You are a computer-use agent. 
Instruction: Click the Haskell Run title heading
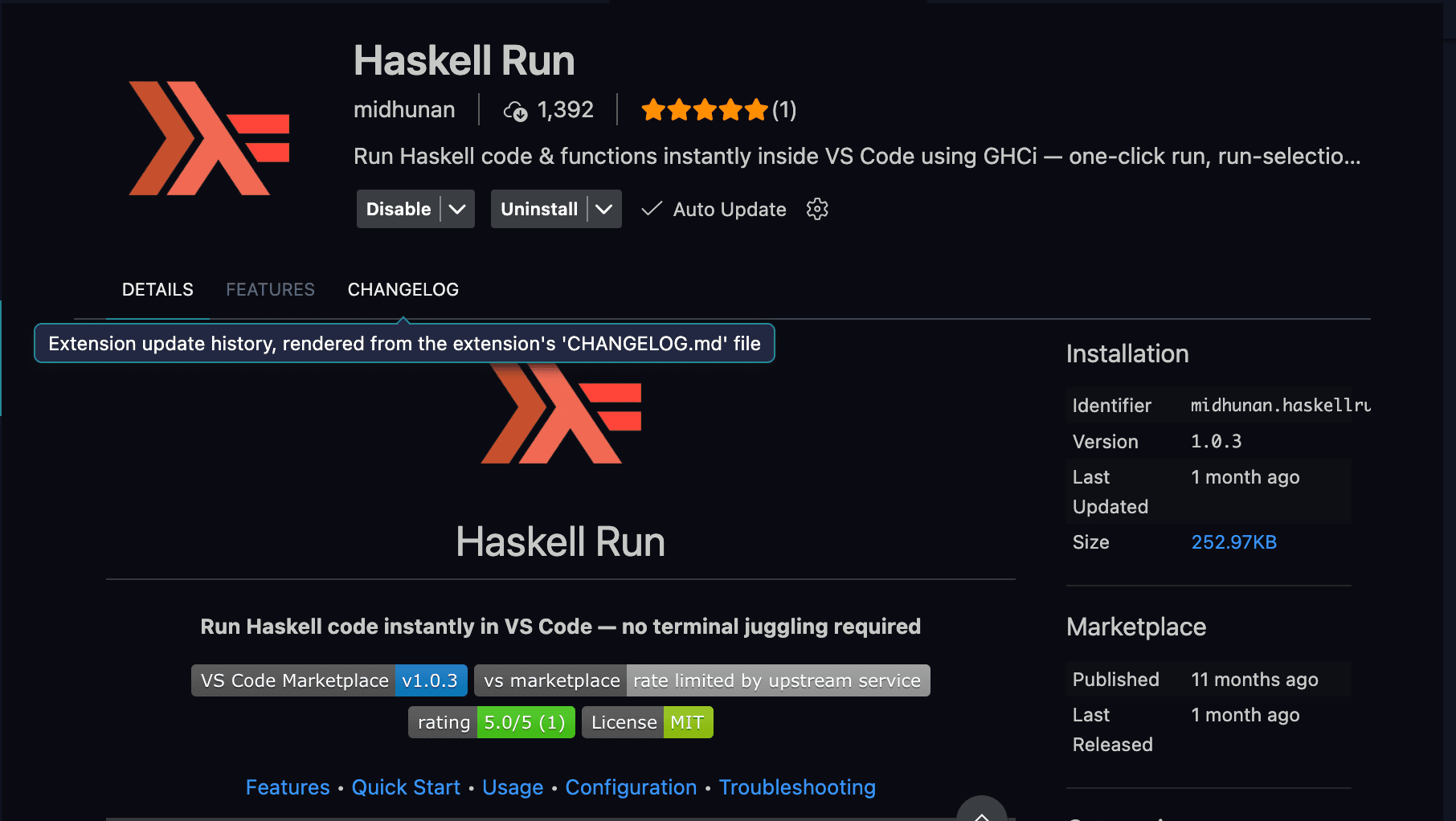click(464, 60)
